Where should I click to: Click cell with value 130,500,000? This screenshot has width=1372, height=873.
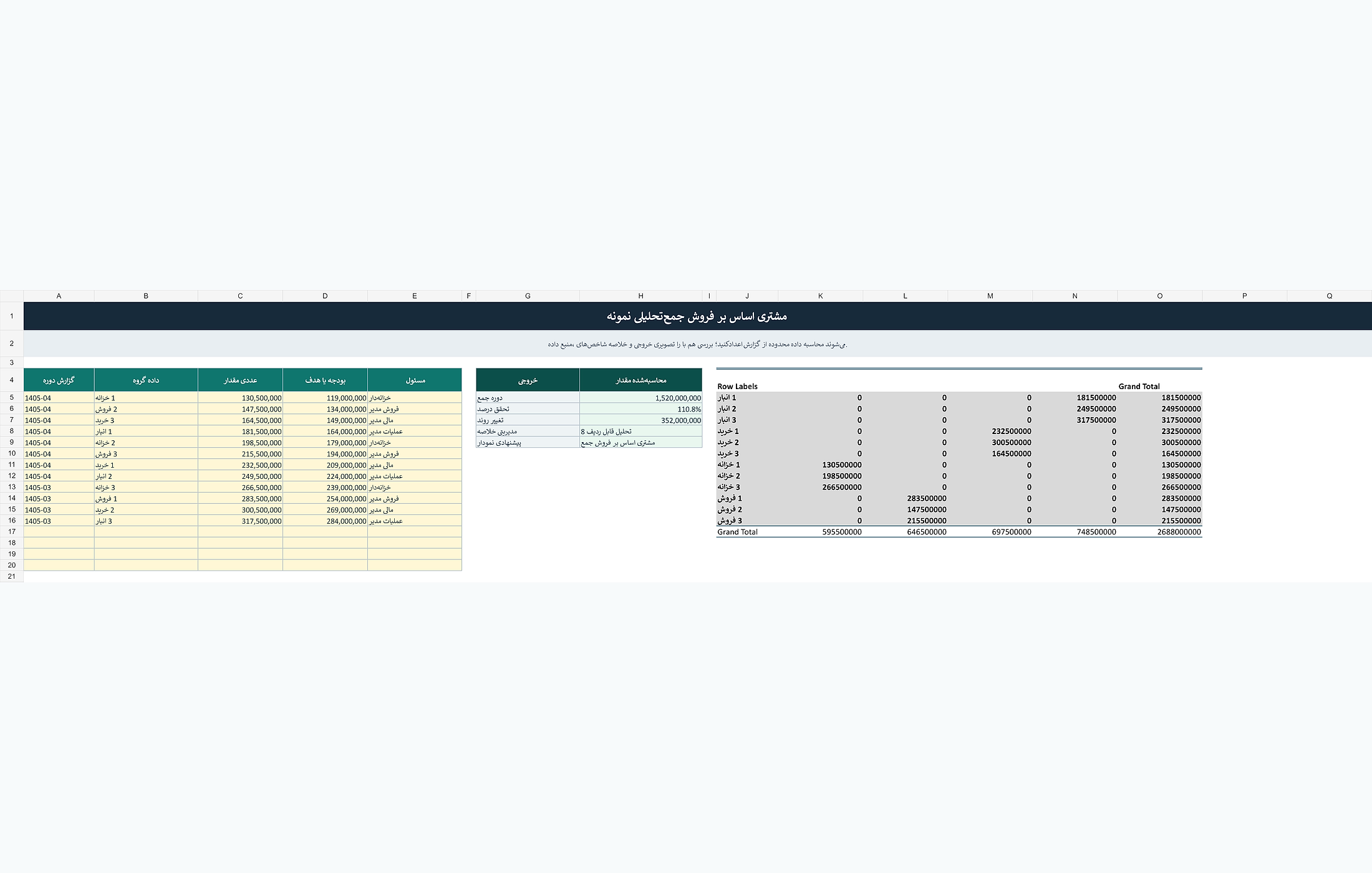click(x=240, y=398)
